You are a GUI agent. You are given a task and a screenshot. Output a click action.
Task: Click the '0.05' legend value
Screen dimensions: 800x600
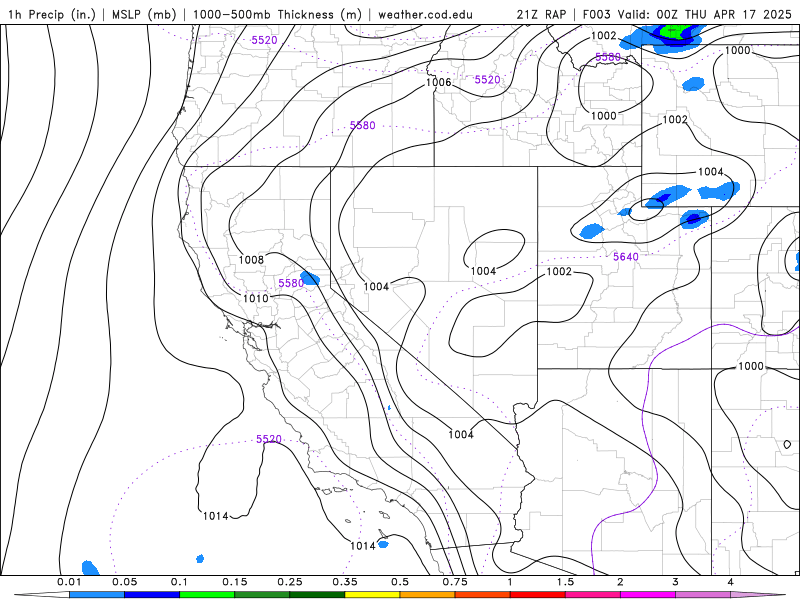point(124,582)
